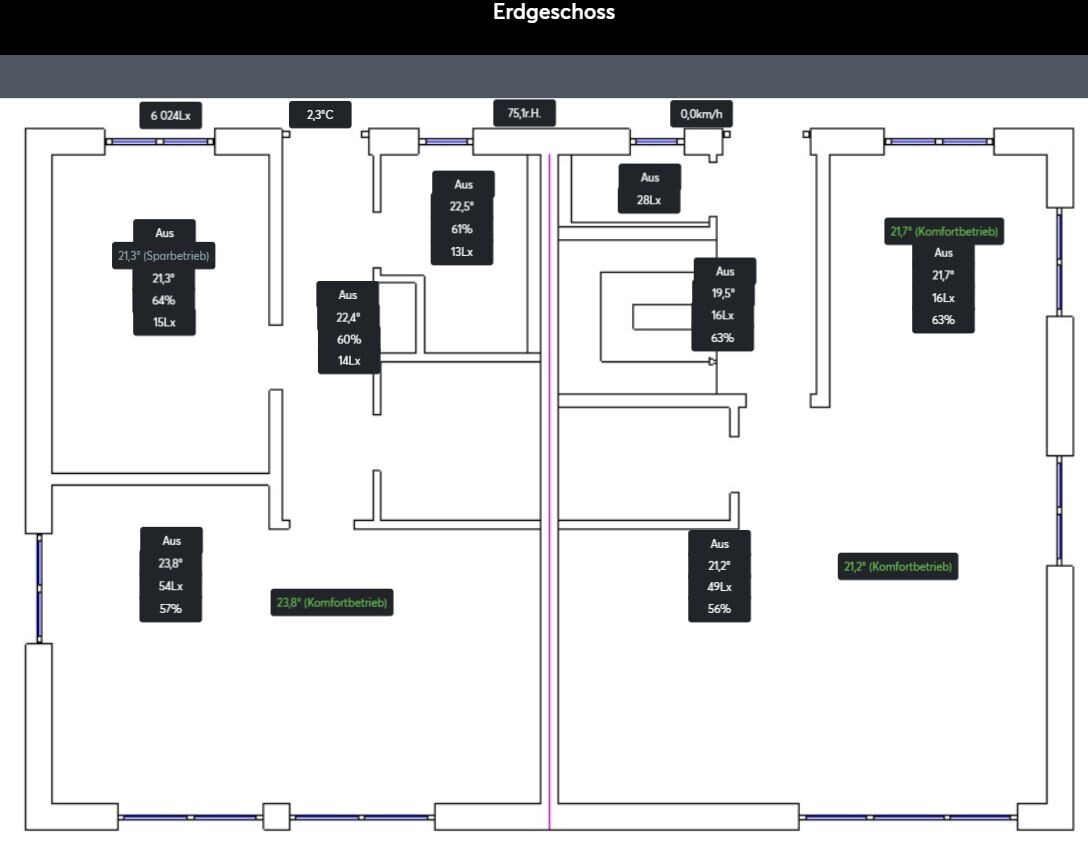The height and width of the screenshot is (842, 1088).
Task: Toggle the Aus switch above 21,3° (Sparbetrieb)
Action: click(164, 233)
